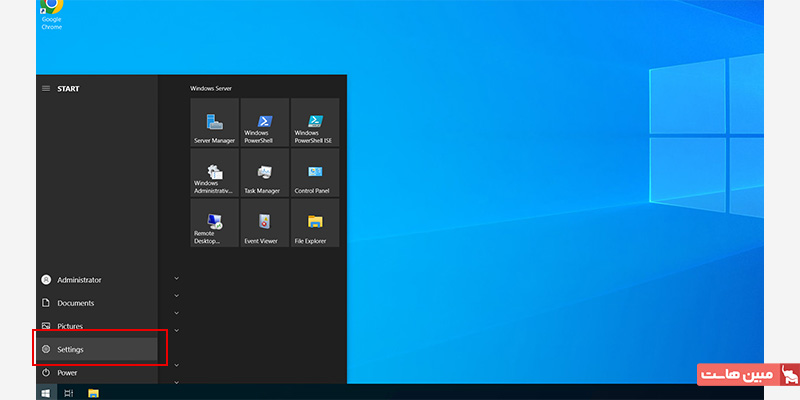Launch the Windows PowerShell tile
Viewport: 800px width, 400px height.
click(x=264, y=123)
